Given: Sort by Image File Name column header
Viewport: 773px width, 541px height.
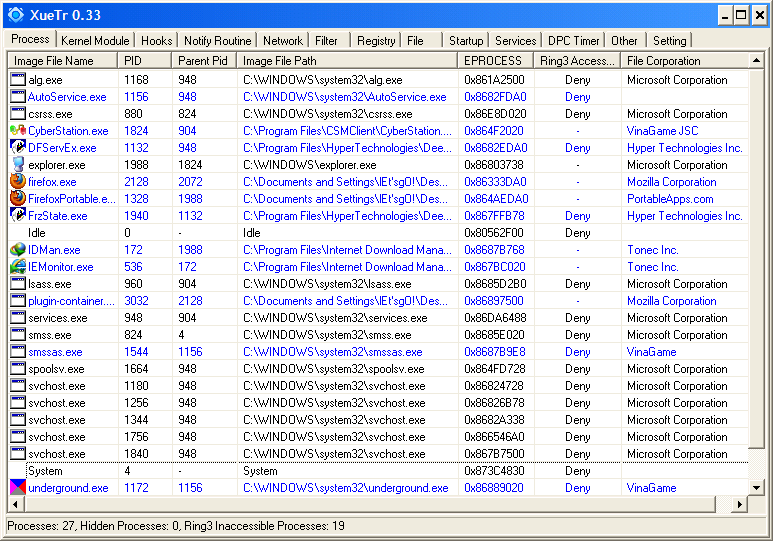Looking at the screenshot, I should click(62, 61).
